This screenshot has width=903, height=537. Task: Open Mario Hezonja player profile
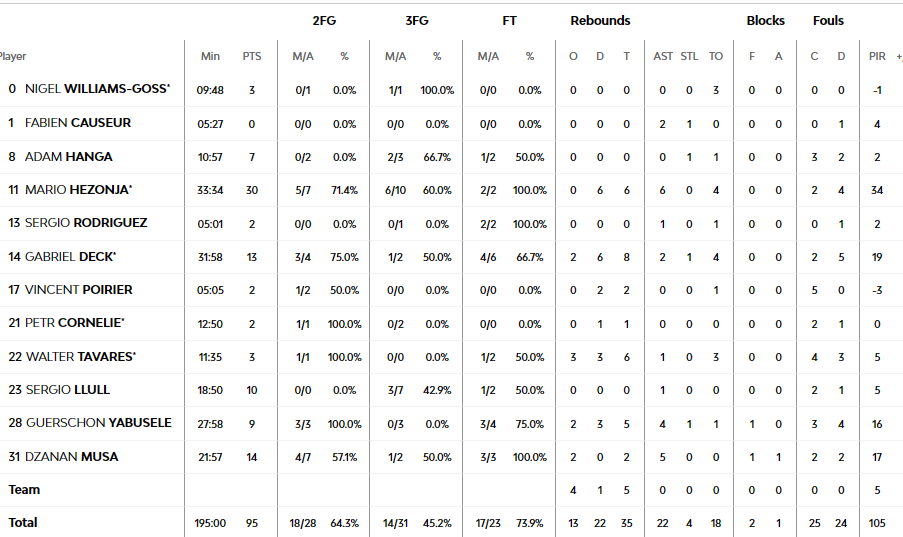(78, 190)
